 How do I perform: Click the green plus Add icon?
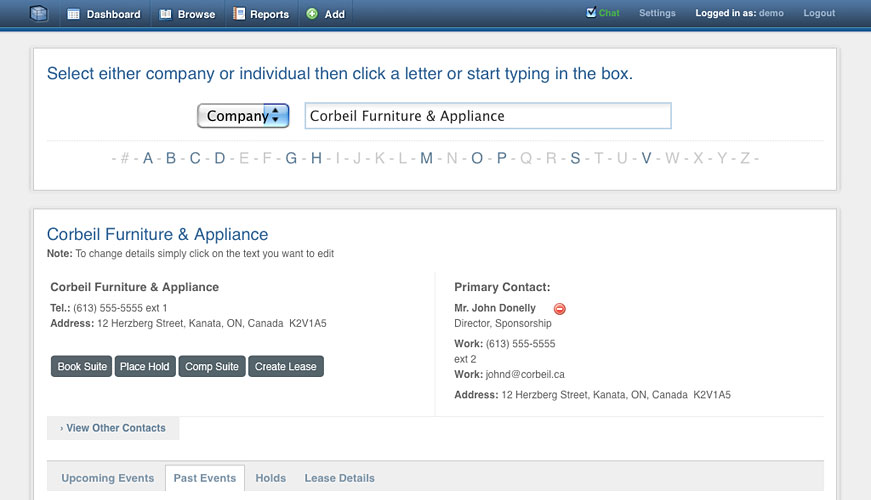click(x=312, y=14)
